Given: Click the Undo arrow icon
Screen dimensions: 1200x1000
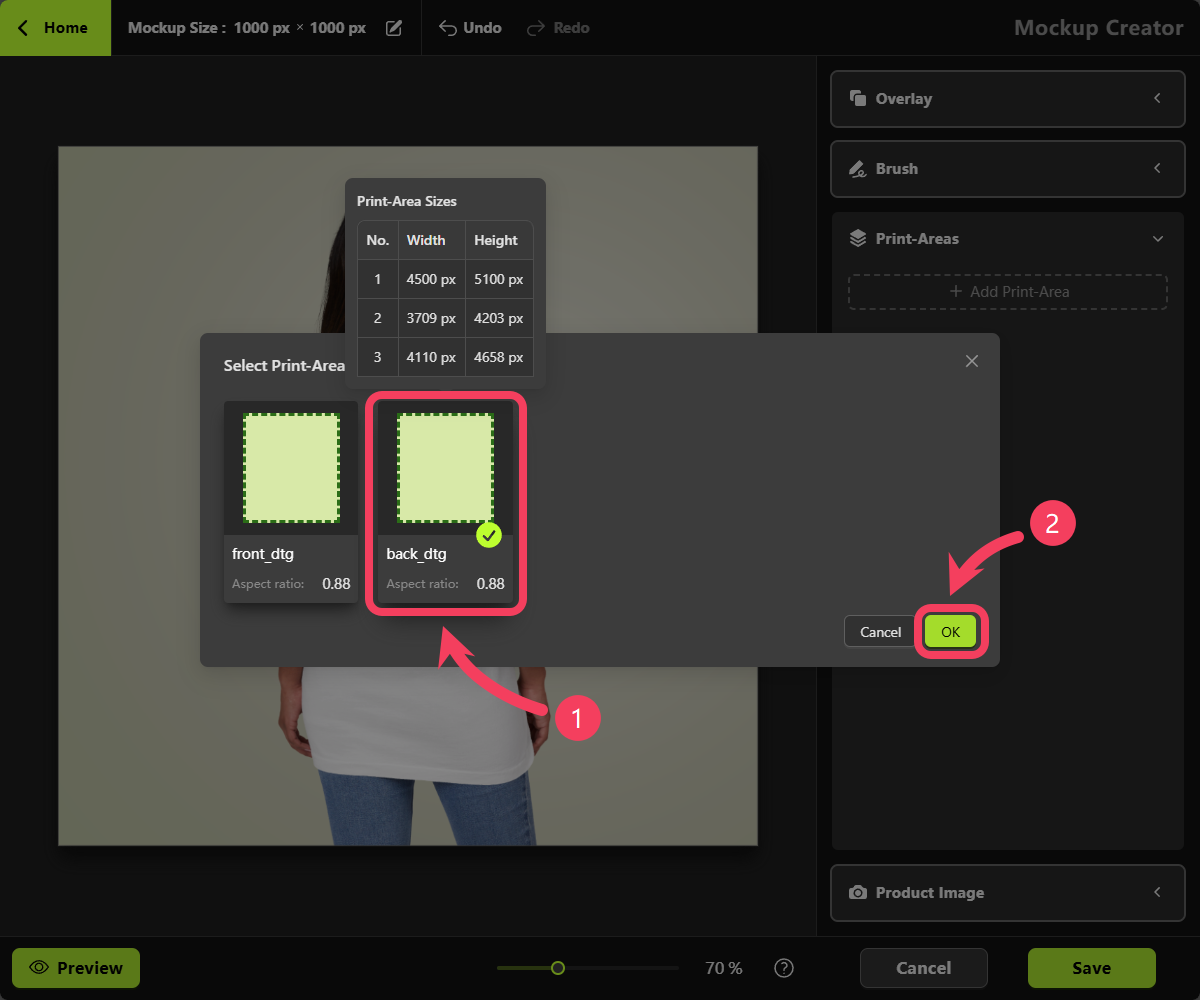Looking at the screenshot, I should click(449, 28).
